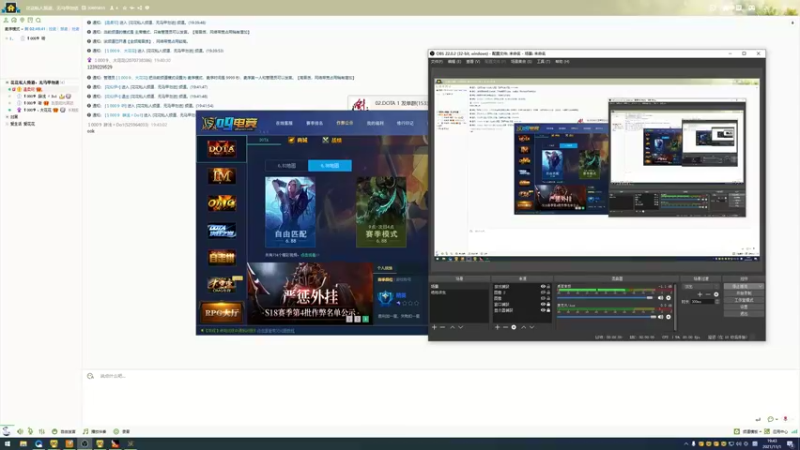Viewport: 800px width, 450px height.
Task: Open 文件(F) menu in OBS
Action: [437, 61]
